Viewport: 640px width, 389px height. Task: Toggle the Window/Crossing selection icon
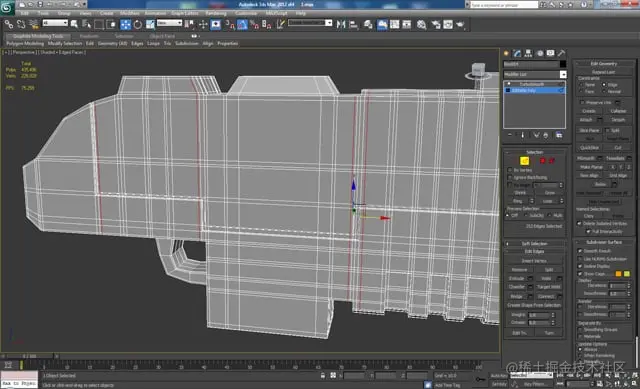(x=111, y=24)
